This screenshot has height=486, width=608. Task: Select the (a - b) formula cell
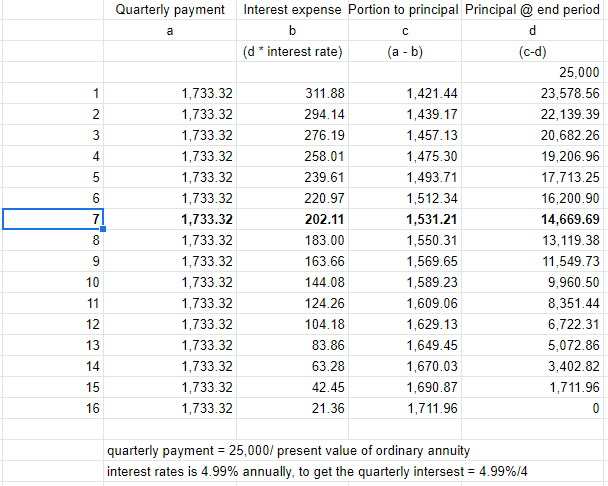point(405,52)
